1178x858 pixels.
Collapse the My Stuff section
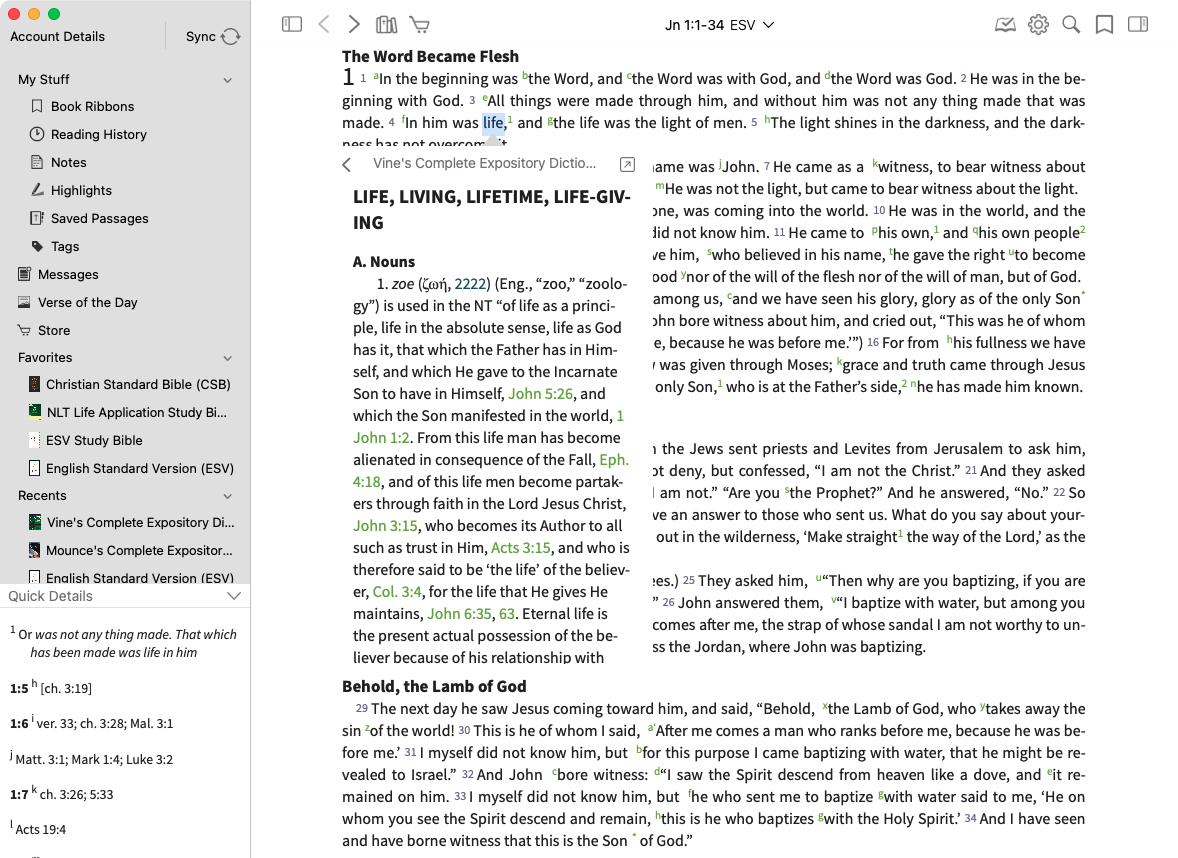click(228, 80)
